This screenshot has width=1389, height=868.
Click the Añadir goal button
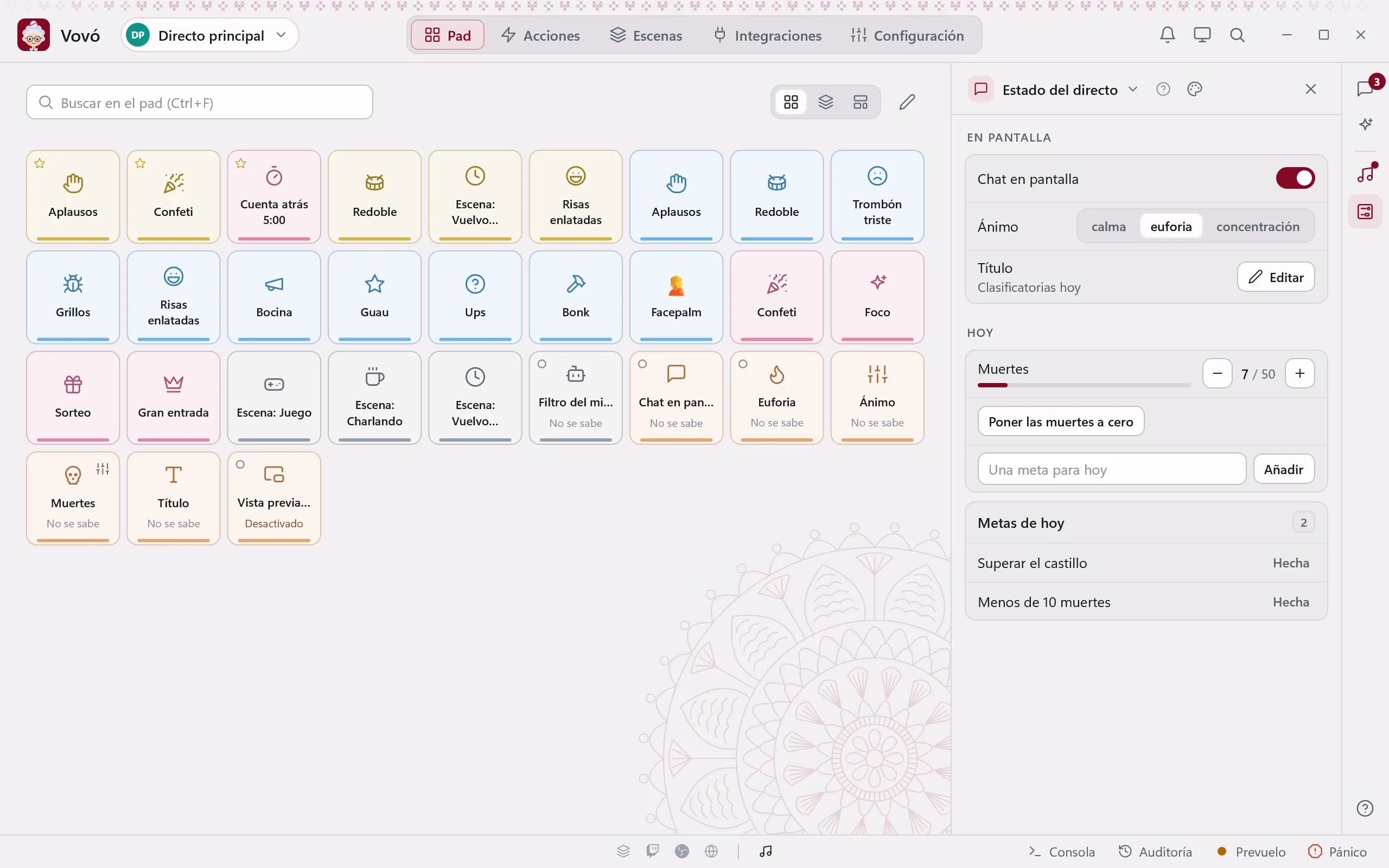1283,469
